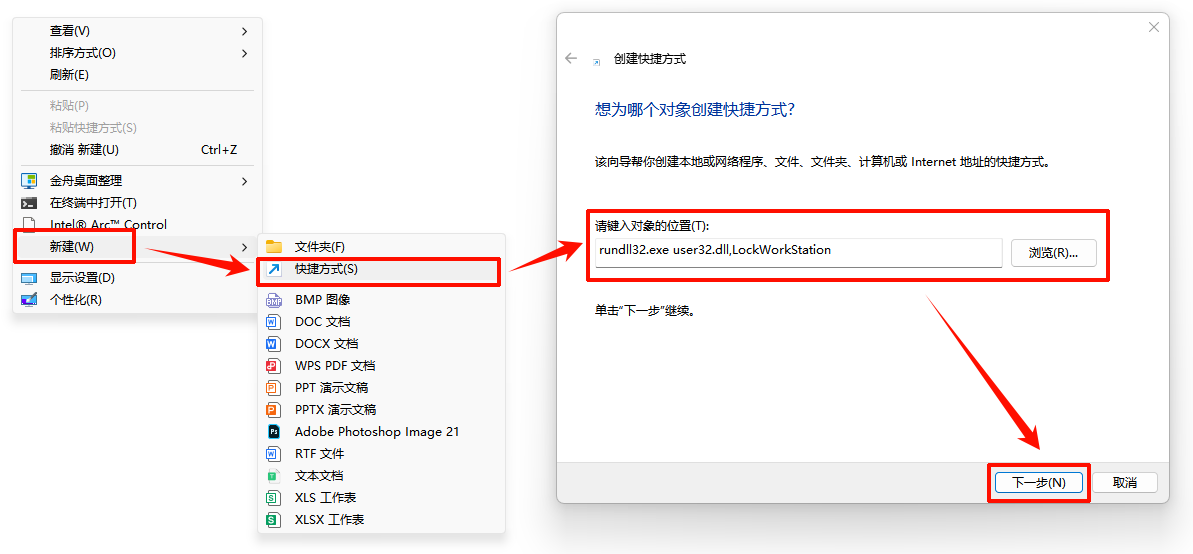Expand the 查看(V) submenu arrow
1193x554 pixels.
[244, 31]
